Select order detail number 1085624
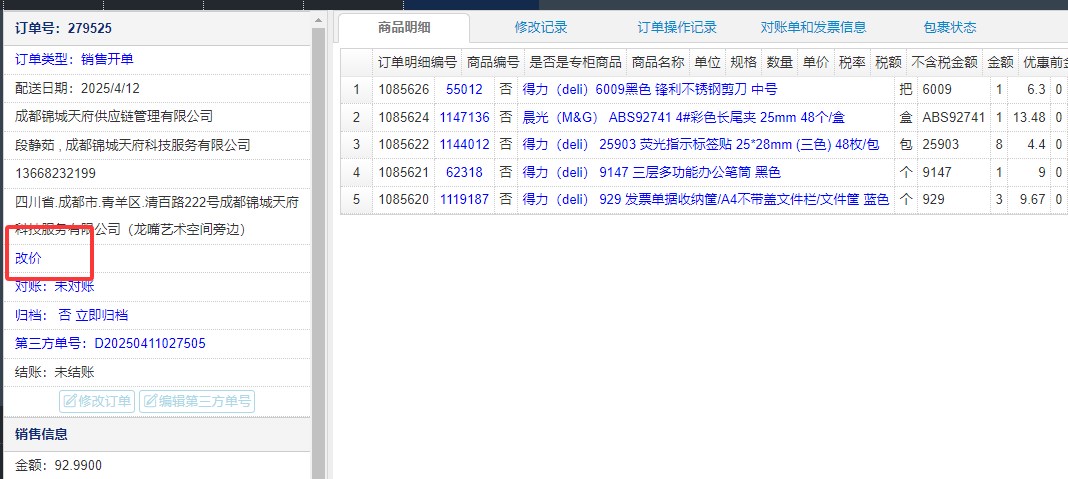Image resolution: width=1068 pixels, height=479 pixels. (x=404, y=117)
